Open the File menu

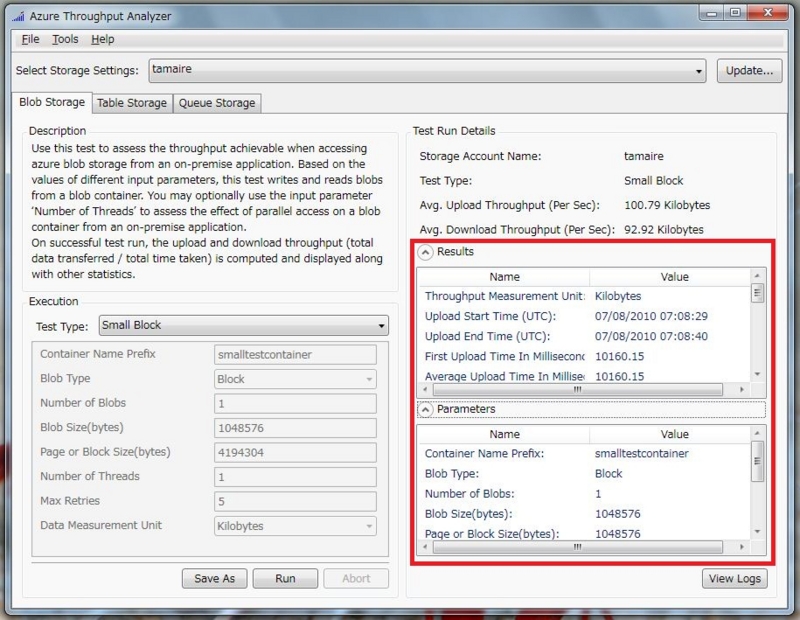point(30,39)
